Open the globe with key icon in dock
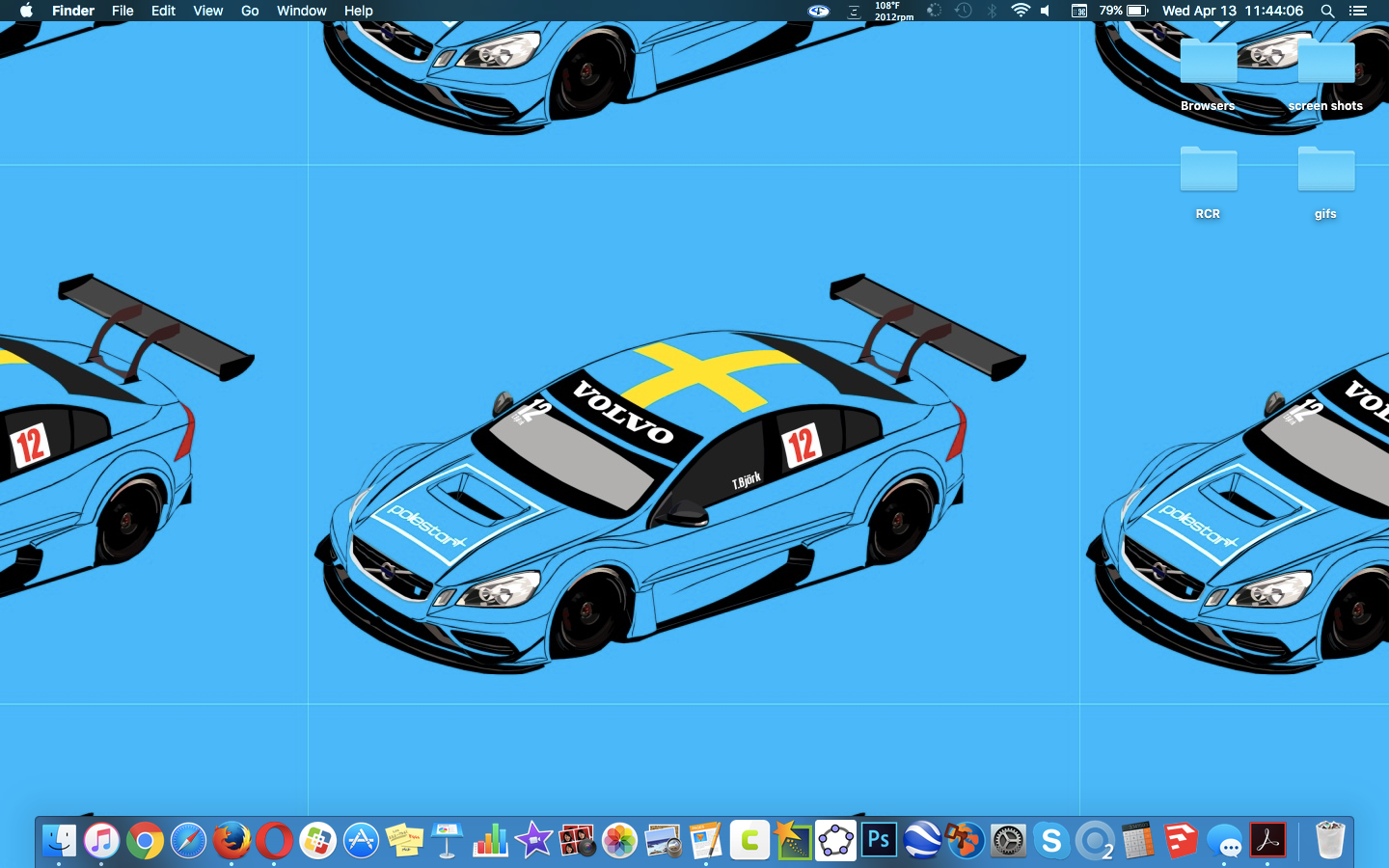Image resolution: width=1389 pixels, height=868 pixels. pyautogui.click(x=966, y=841)
